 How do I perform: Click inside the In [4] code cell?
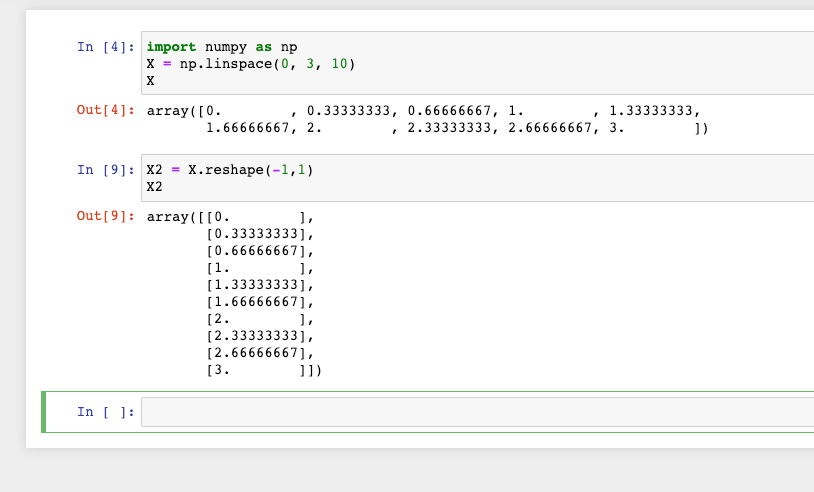pos(478,63)
